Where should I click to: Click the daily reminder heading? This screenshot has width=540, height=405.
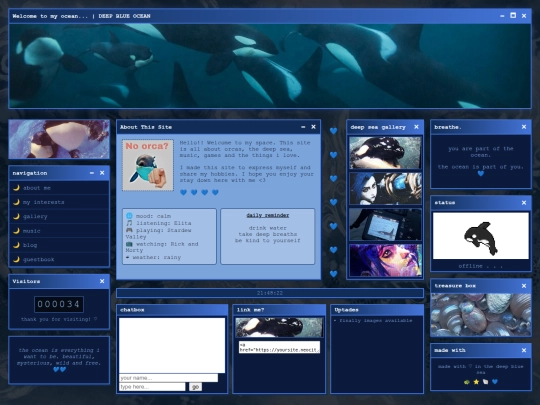(268, 215)
